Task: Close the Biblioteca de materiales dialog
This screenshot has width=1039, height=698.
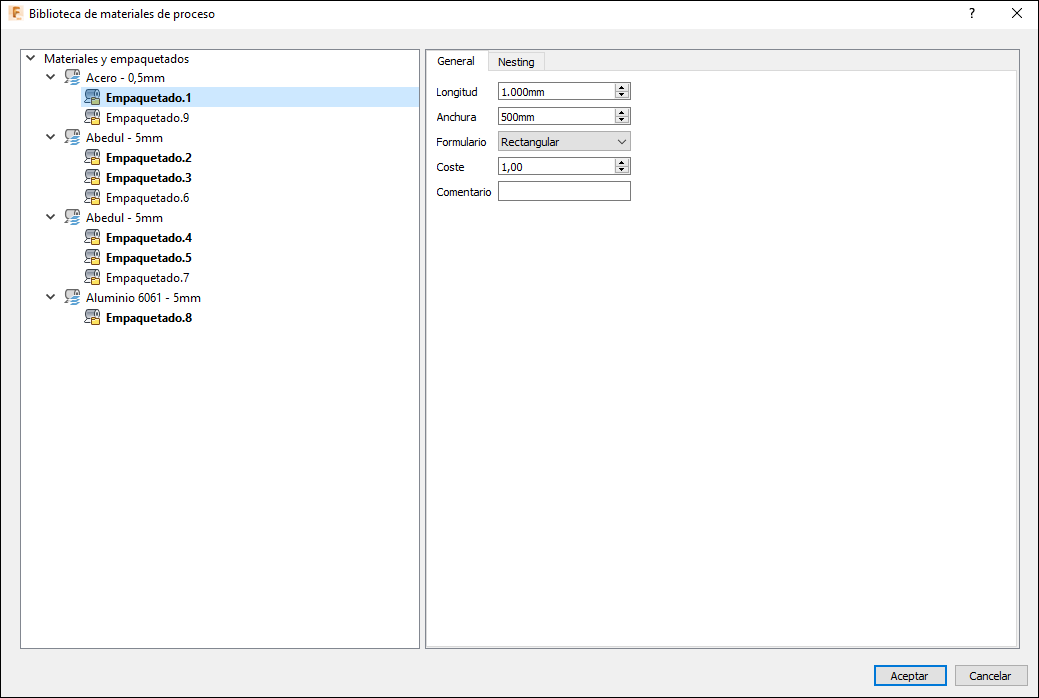Action: coord(1016,13)
